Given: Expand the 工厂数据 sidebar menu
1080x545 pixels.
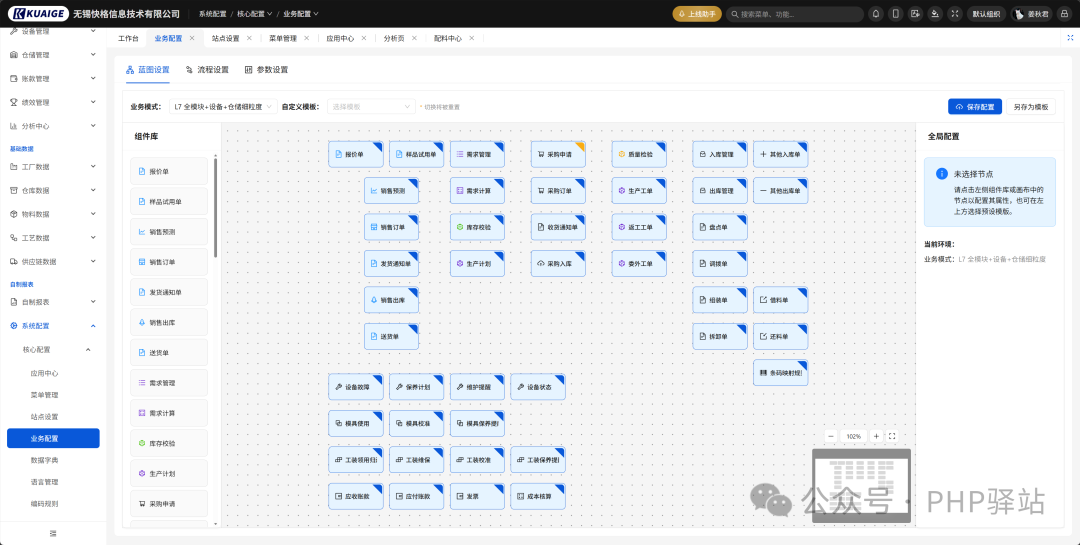Looking at the screenshot, I should tap(53, 167).
